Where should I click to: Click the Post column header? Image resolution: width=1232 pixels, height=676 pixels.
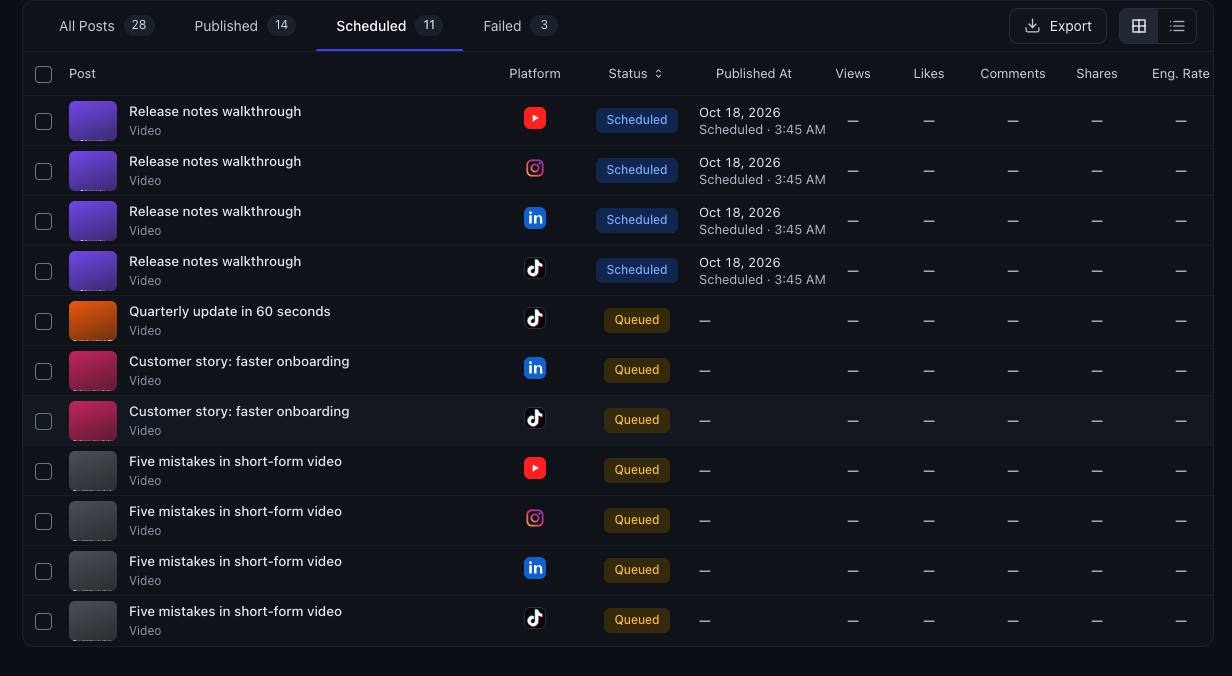click(x=82, y=74)
